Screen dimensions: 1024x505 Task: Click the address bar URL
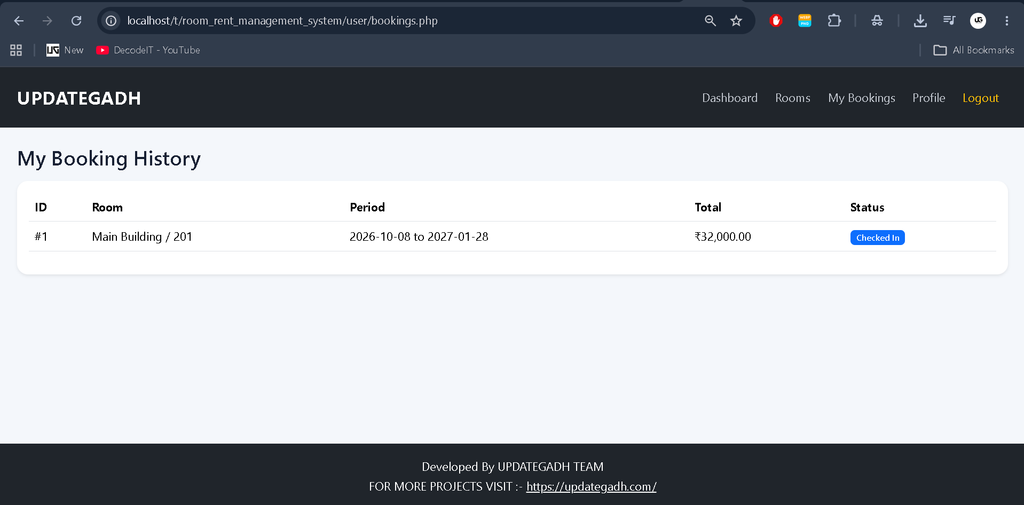click(x=282, y=21)
